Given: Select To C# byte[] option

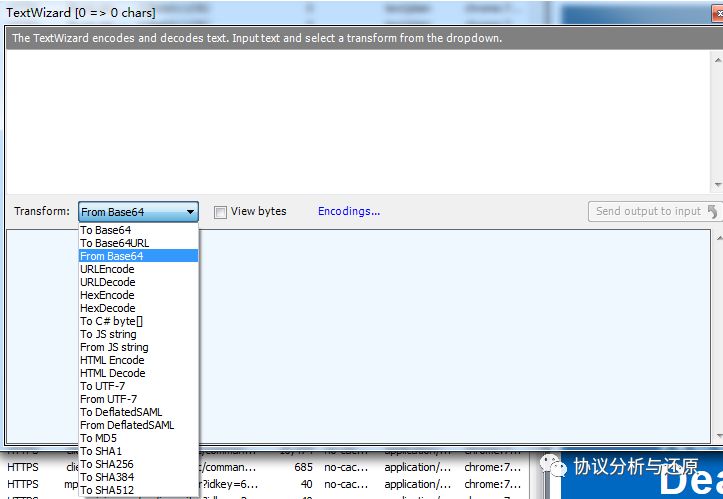Looking at the screenshot, I should (138, 321).
